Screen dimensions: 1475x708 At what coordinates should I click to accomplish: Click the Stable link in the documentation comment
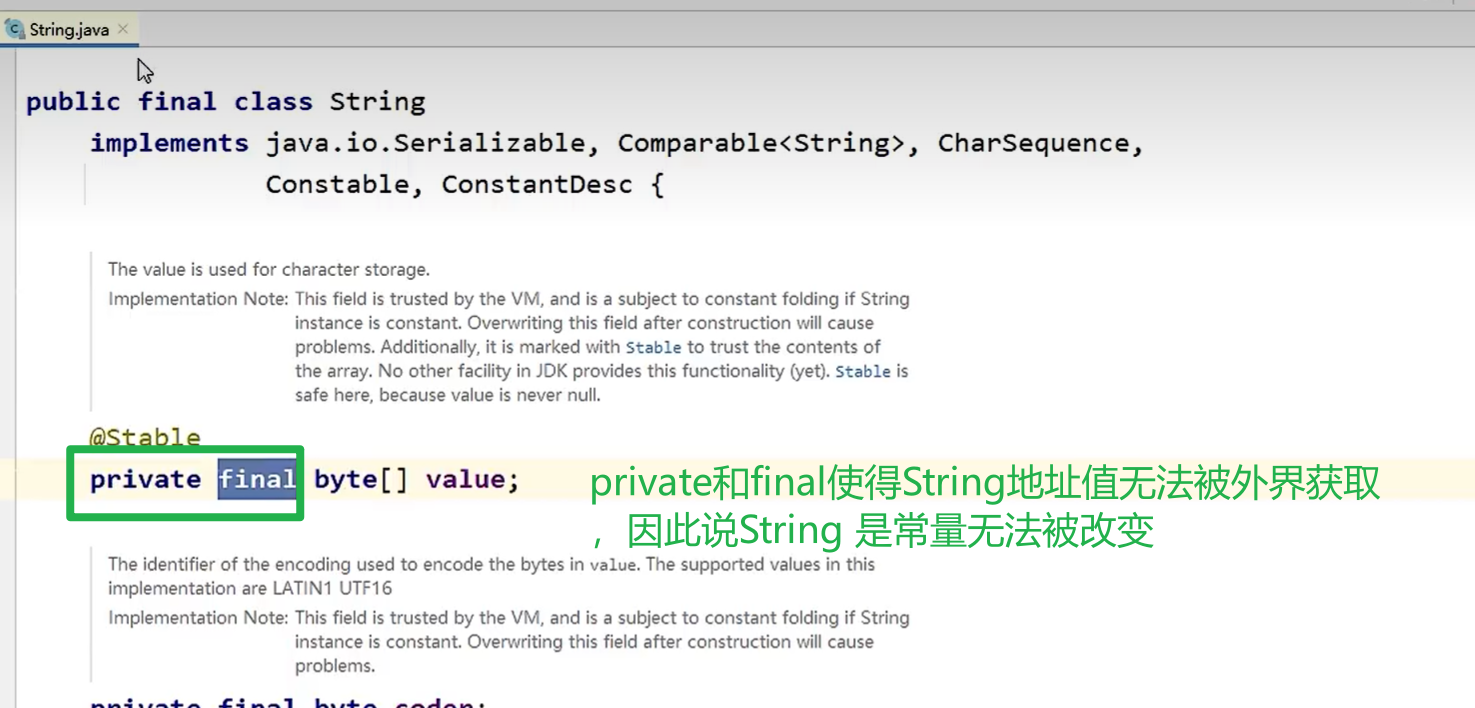(x=653, y=347)
